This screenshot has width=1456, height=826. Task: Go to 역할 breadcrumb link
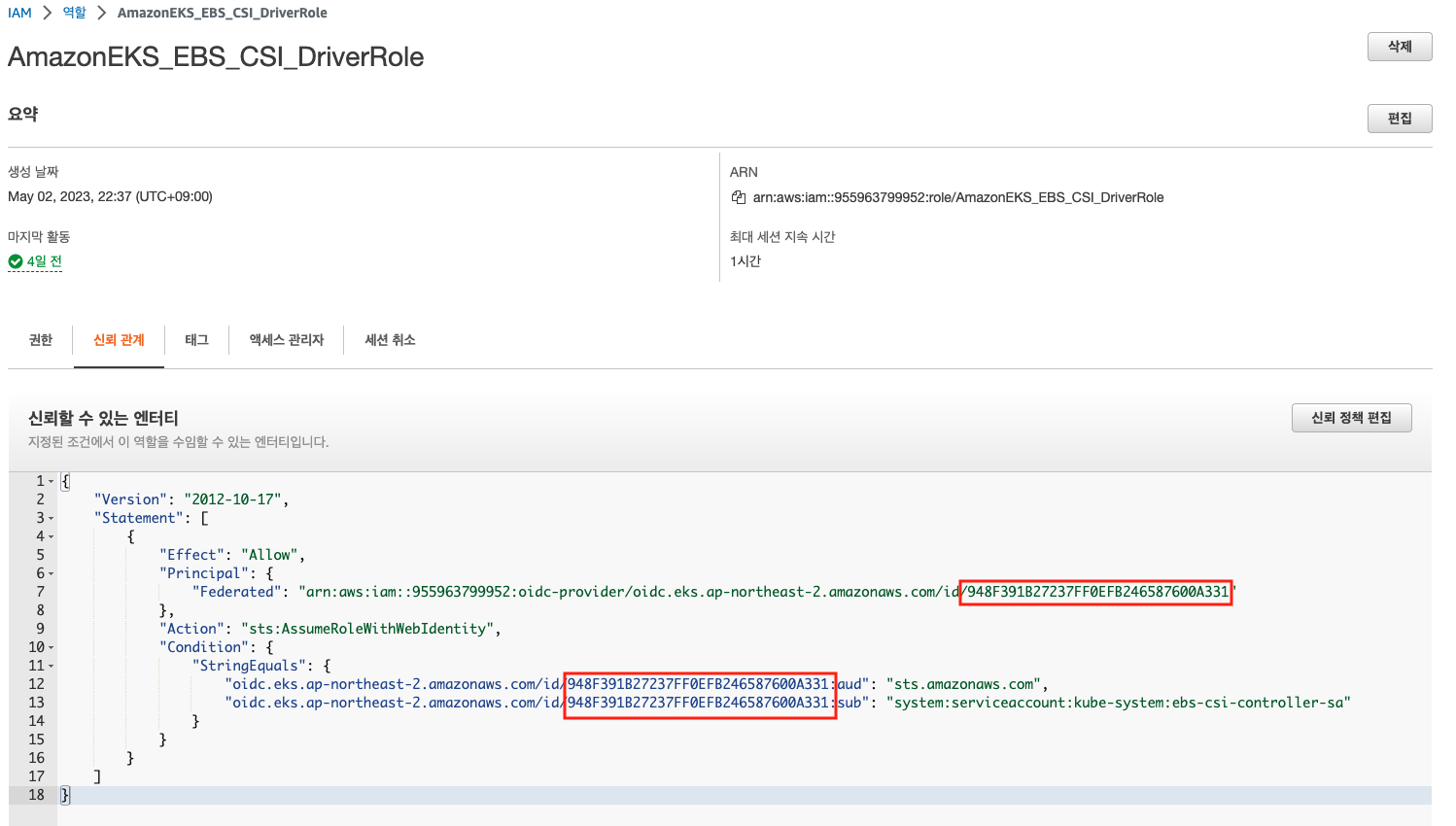point(75,13)
